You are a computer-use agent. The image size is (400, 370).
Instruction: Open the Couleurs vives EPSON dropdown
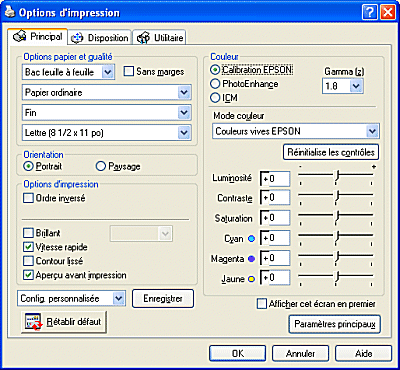tap(296, 131)
